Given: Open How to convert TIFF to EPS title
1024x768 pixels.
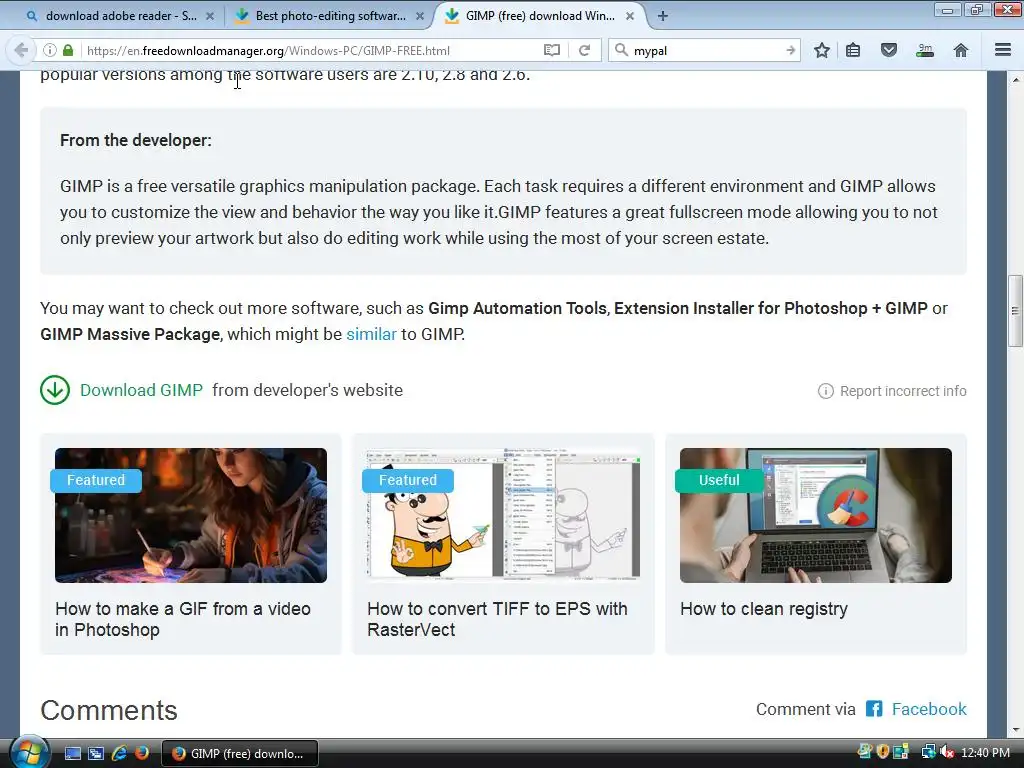Looking at the screenshot, I should (x=497, y=619).
